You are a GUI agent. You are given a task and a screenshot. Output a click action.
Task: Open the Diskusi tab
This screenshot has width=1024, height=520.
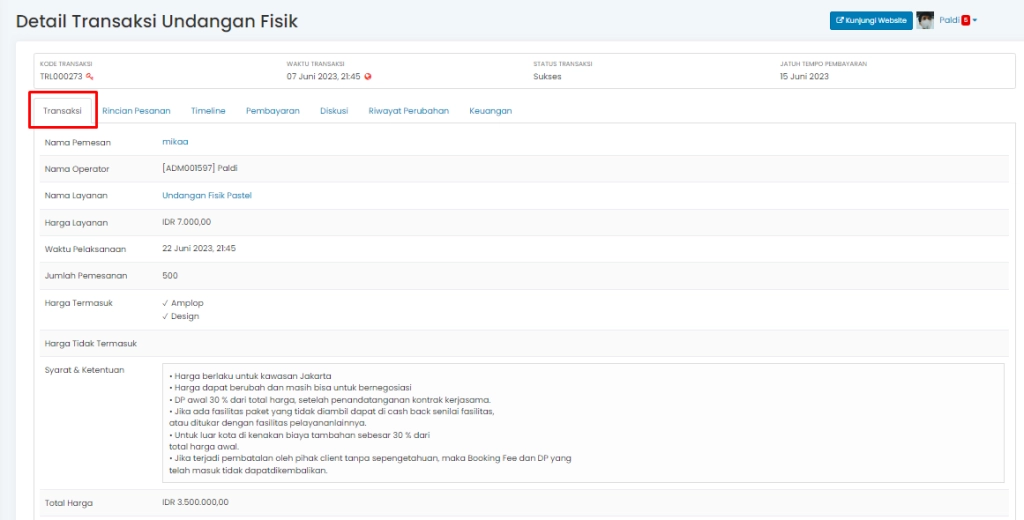pos(334,111)
